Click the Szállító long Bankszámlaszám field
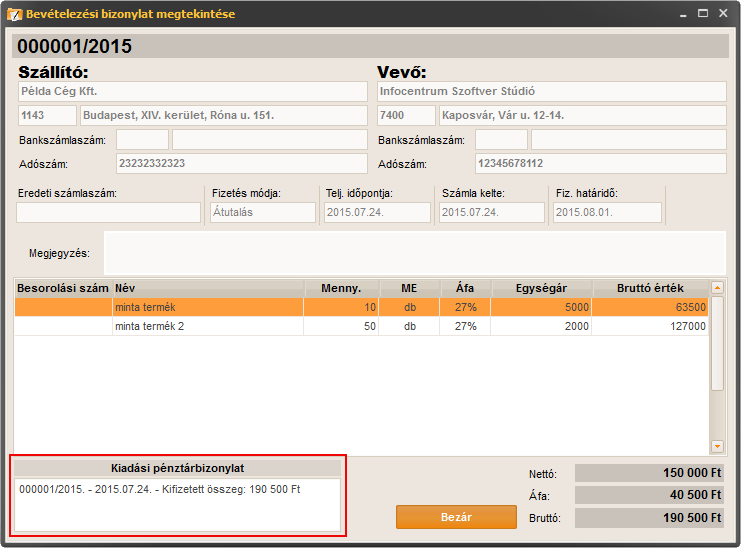 [270, 140]
